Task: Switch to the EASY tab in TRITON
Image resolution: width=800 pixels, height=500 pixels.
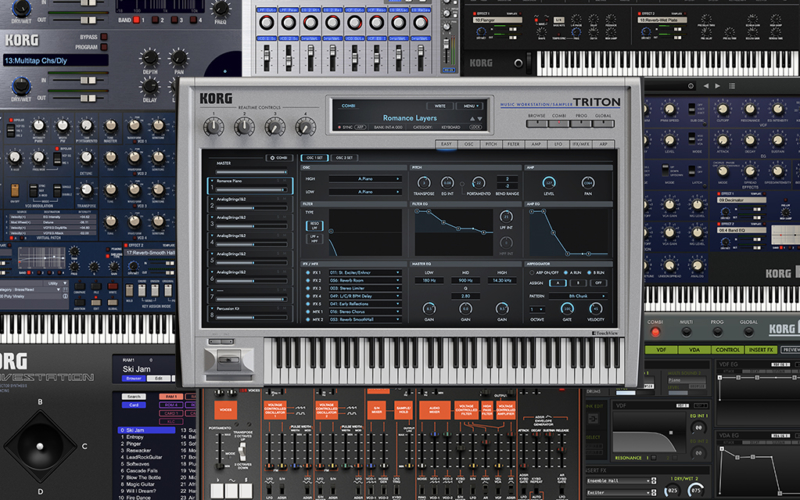Action: click(x=446, y=144)
